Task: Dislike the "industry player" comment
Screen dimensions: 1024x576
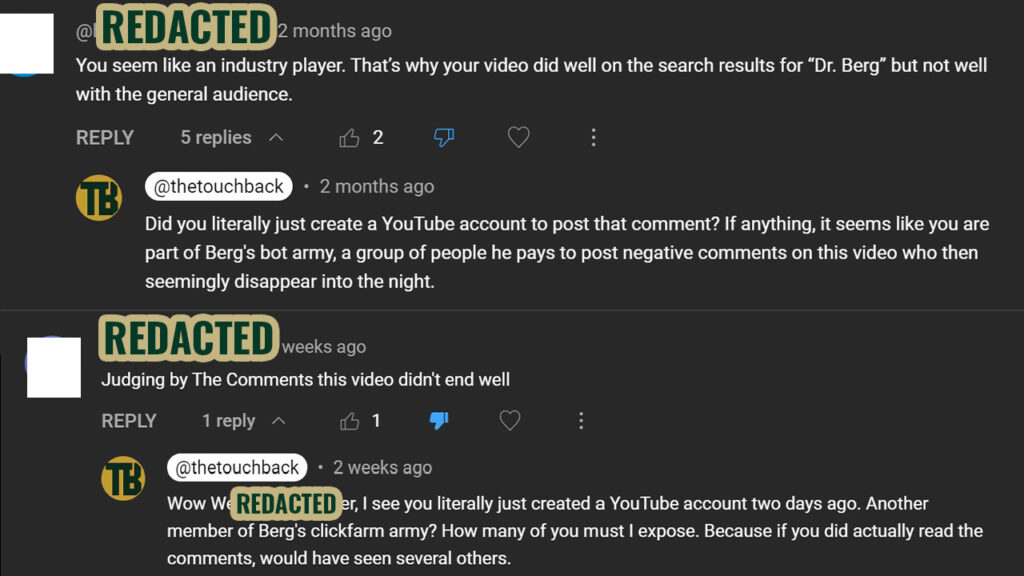Action: coord(444,138)
